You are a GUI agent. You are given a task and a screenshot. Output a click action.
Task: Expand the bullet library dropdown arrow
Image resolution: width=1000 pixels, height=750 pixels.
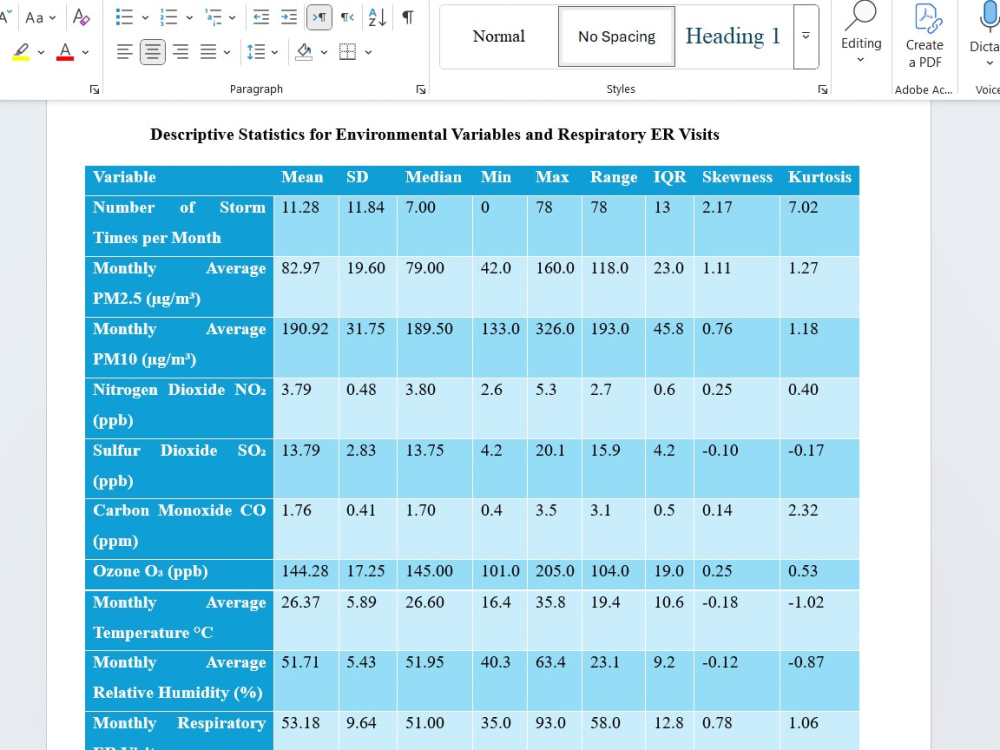point(145,18)
